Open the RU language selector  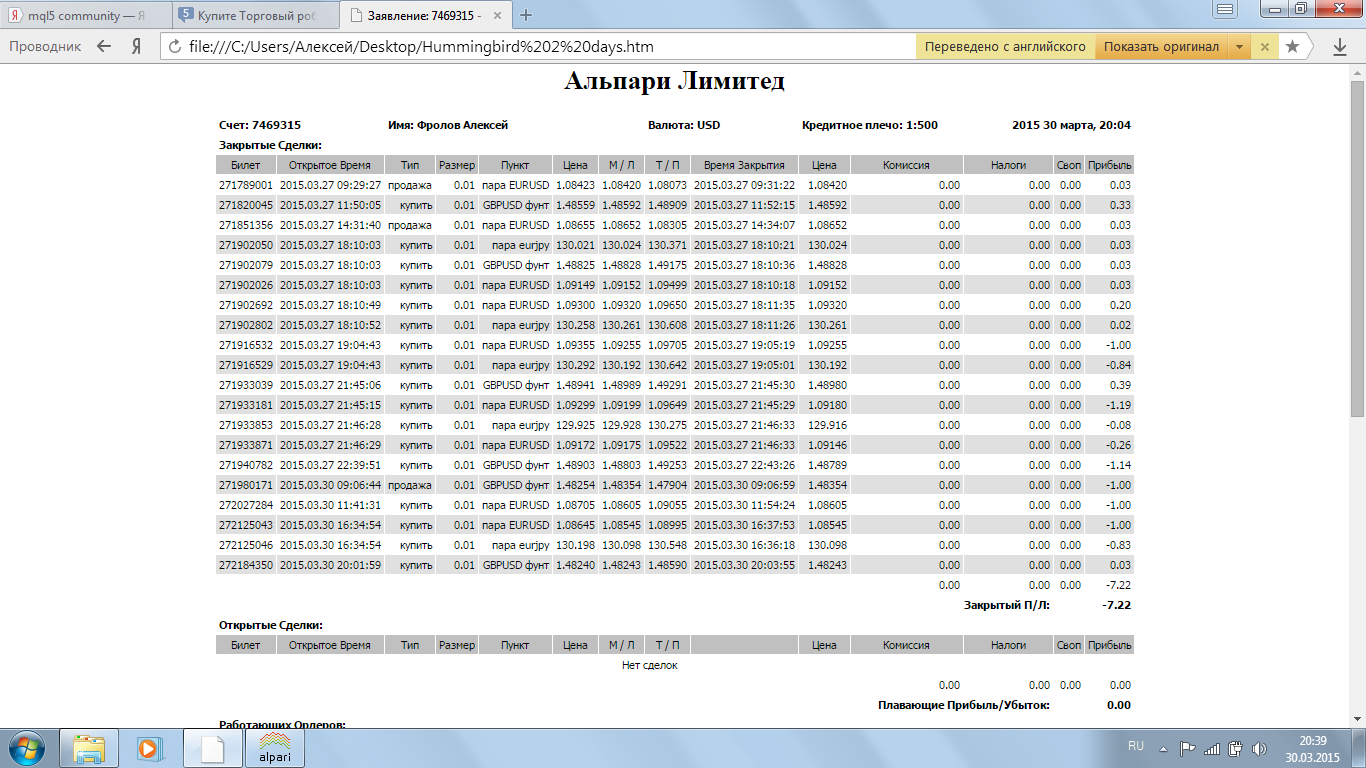(x=1136, y=747)
